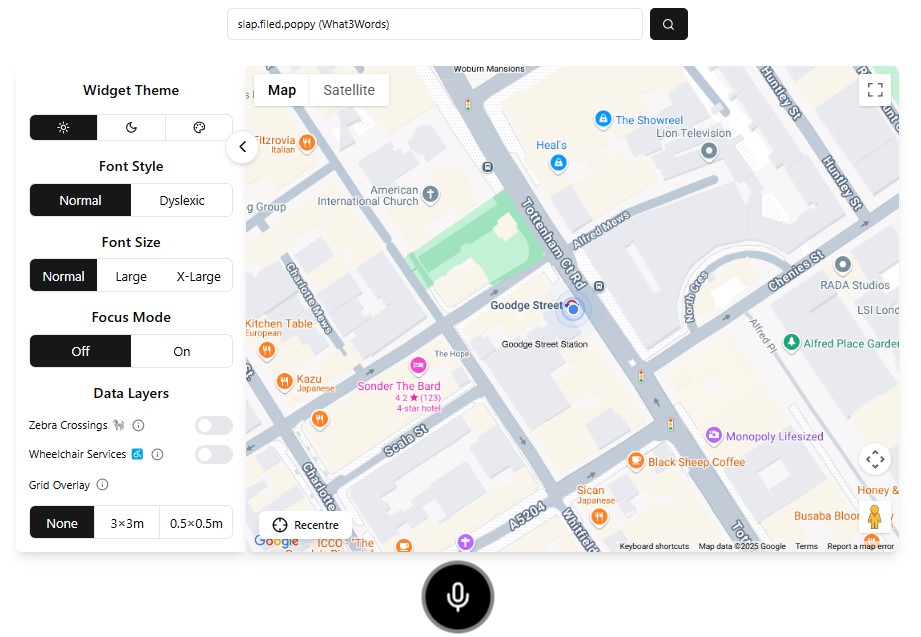
Task: Choose the custom palette theme icon
Action: coord(198,128)
